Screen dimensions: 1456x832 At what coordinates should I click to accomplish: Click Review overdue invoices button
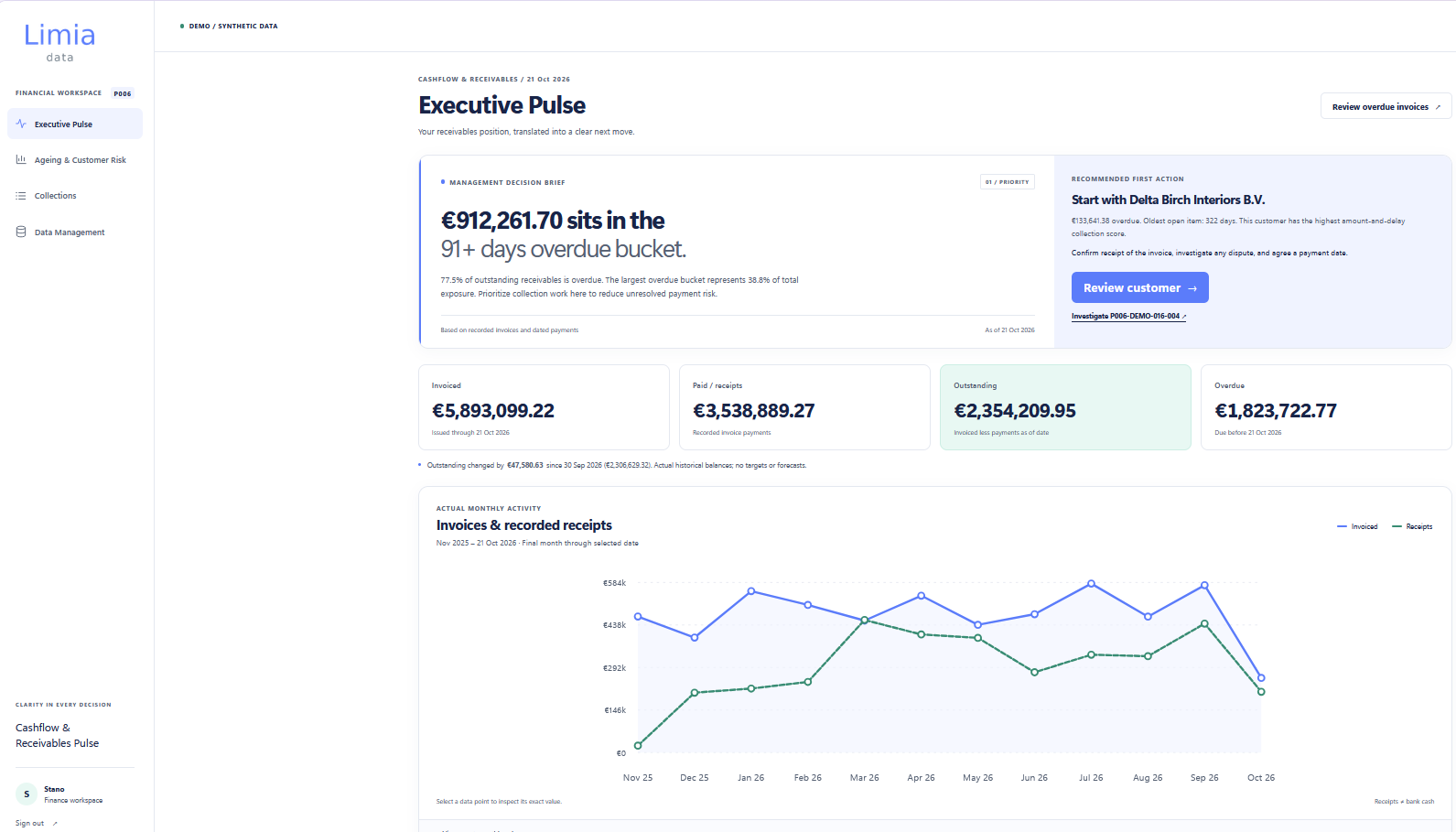tap(1386, 106)
